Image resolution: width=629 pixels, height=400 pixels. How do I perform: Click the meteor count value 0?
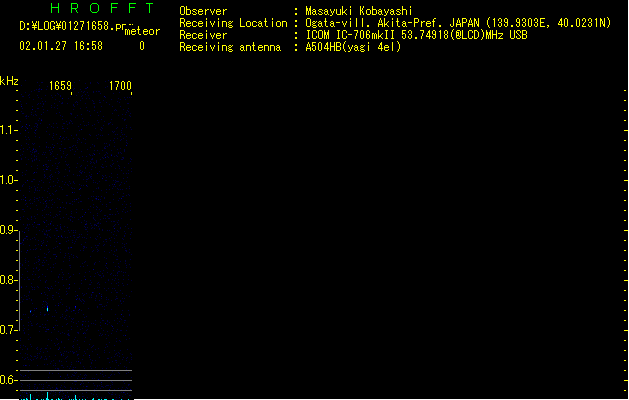142,46
